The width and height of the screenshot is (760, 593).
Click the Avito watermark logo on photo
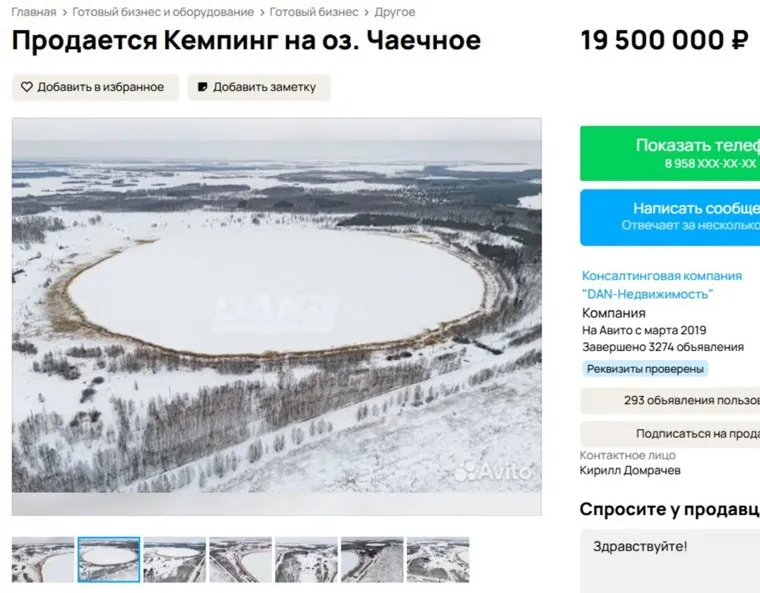492,470
